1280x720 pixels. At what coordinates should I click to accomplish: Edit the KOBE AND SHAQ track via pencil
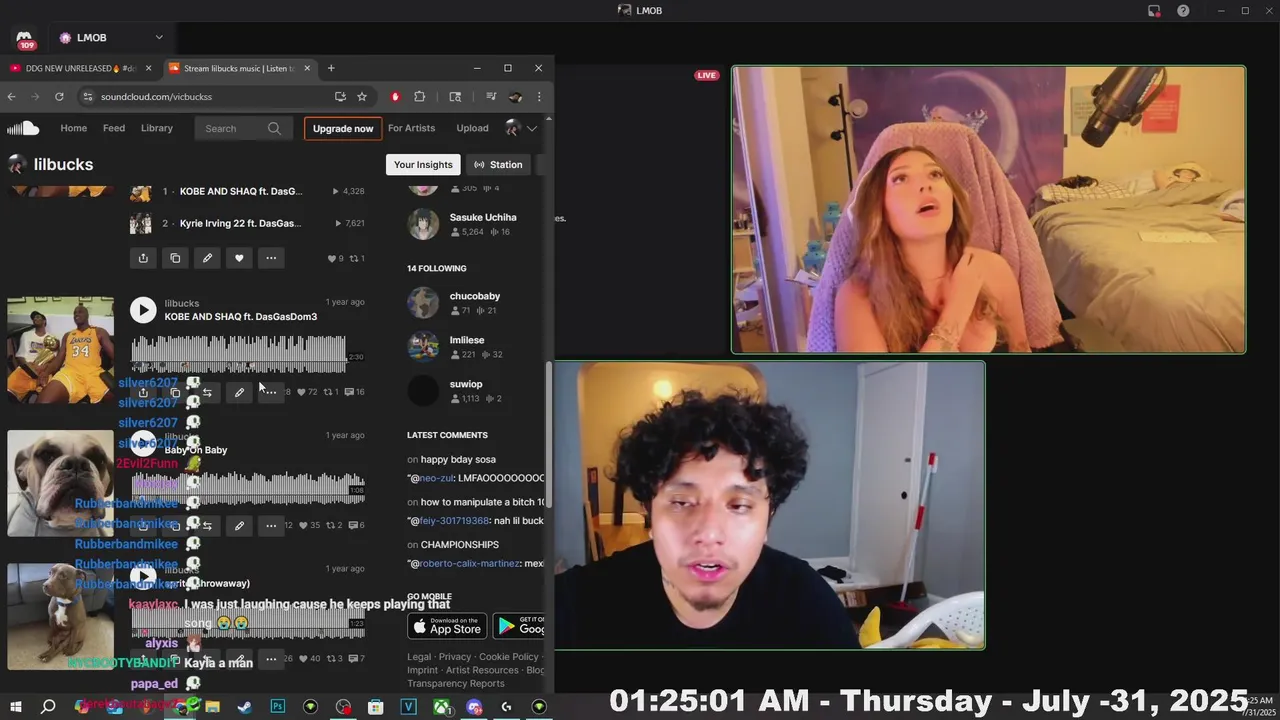click(x=239, y=392)
